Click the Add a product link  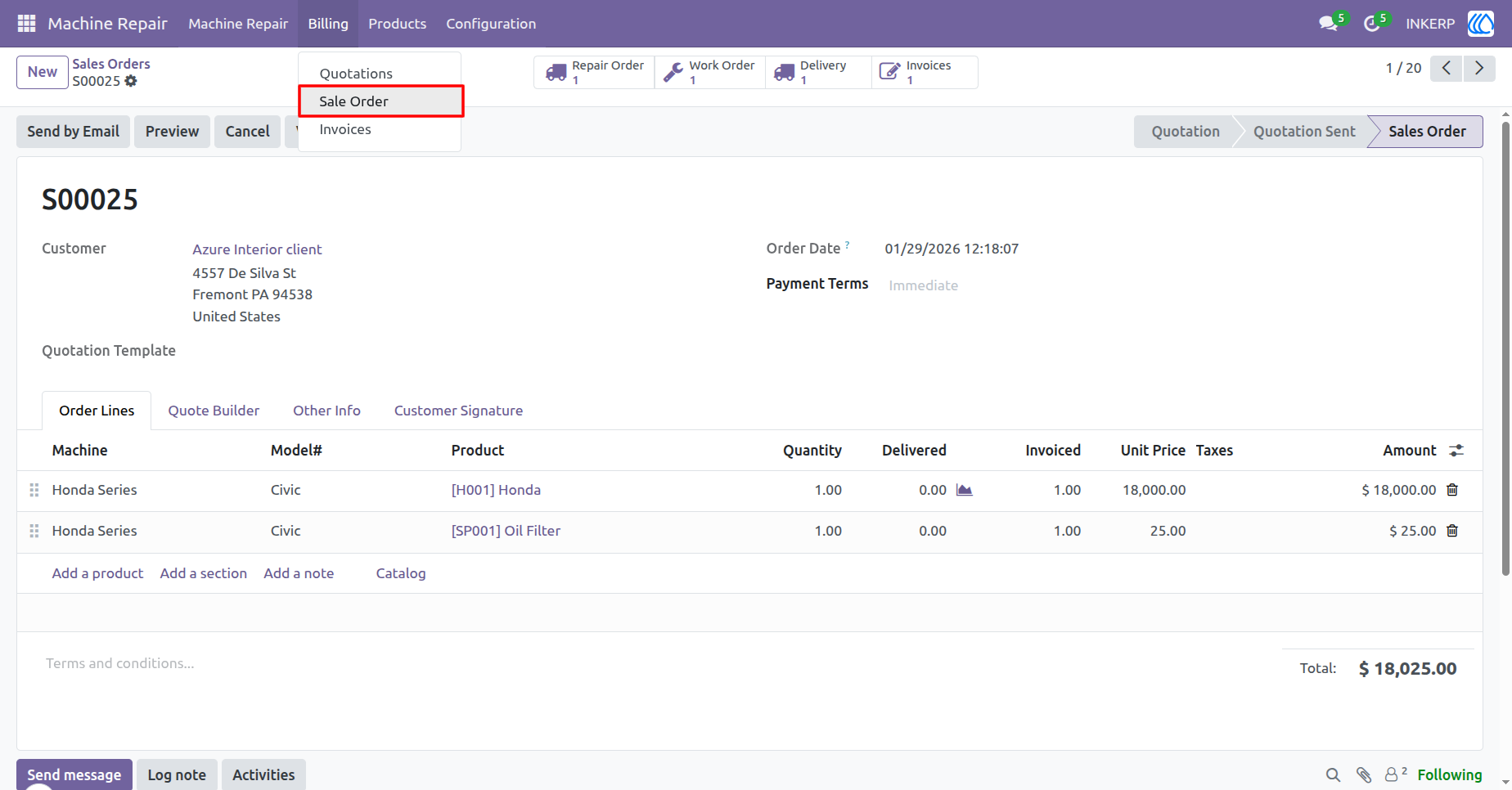click(x=97, y=573)
